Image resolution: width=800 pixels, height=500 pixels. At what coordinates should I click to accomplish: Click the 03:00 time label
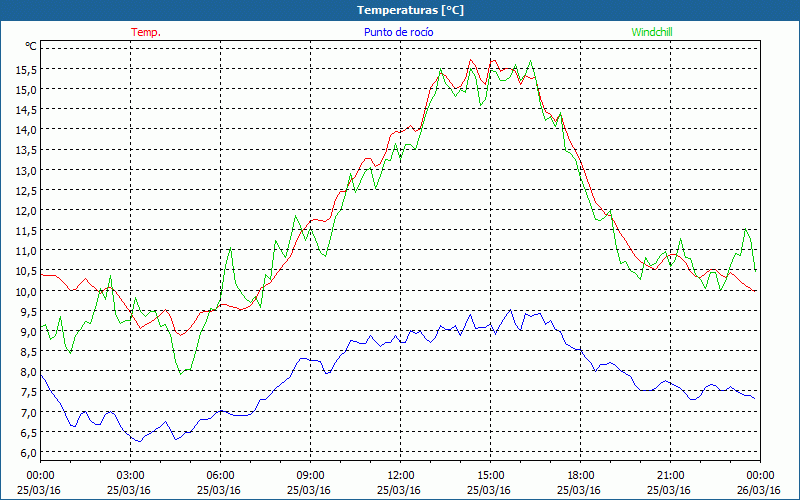pos(131,476)
